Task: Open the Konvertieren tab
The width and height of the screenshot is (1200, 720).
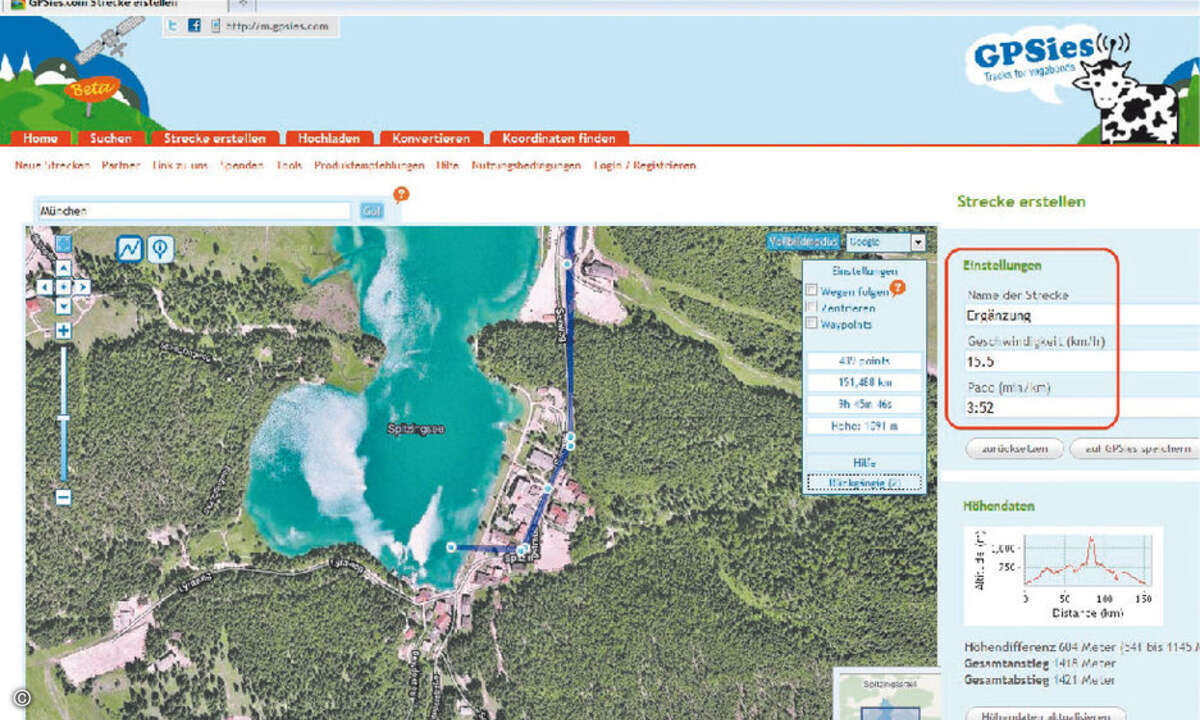Action: [x=431, y=139]
